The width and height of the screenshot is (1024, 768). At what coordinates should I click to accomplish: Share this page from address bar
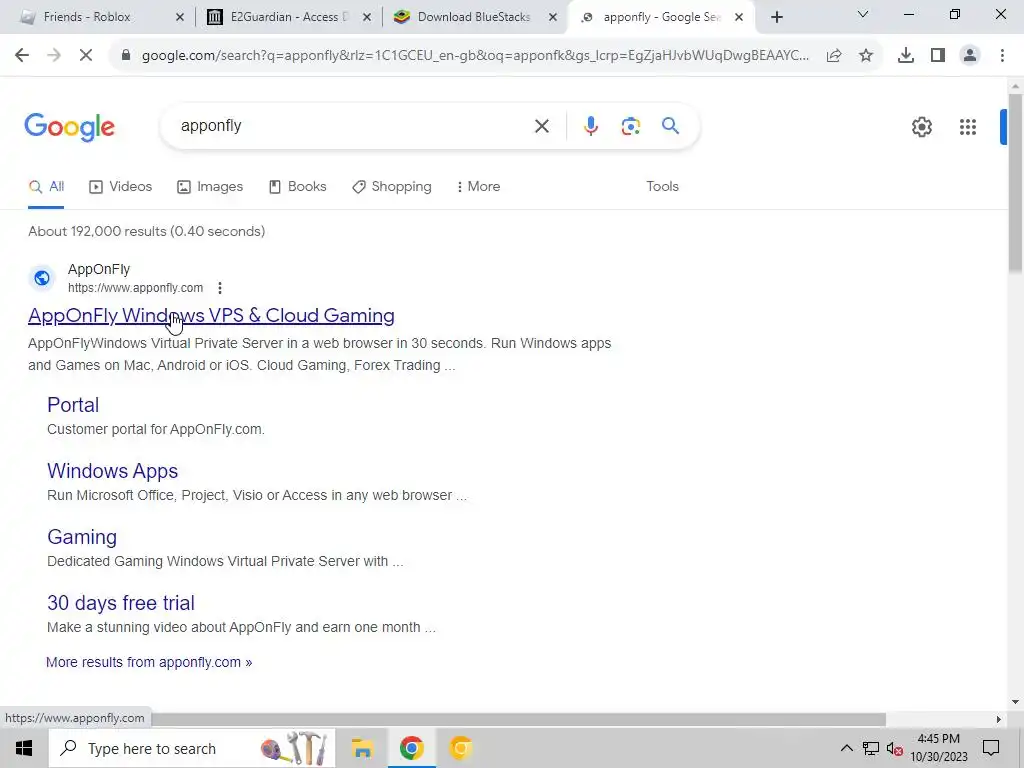coord(834,56)
